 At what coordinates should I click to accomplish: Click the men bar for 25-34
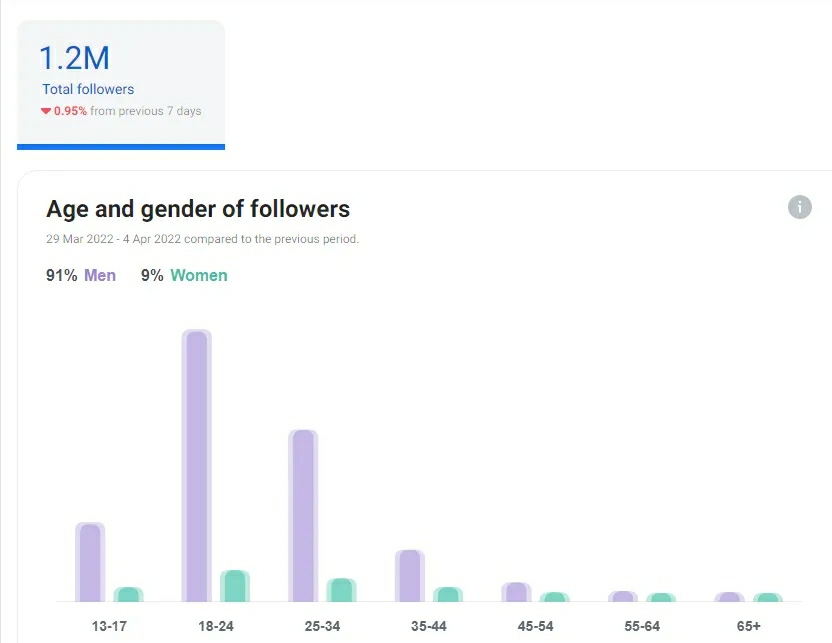(303, 515)
